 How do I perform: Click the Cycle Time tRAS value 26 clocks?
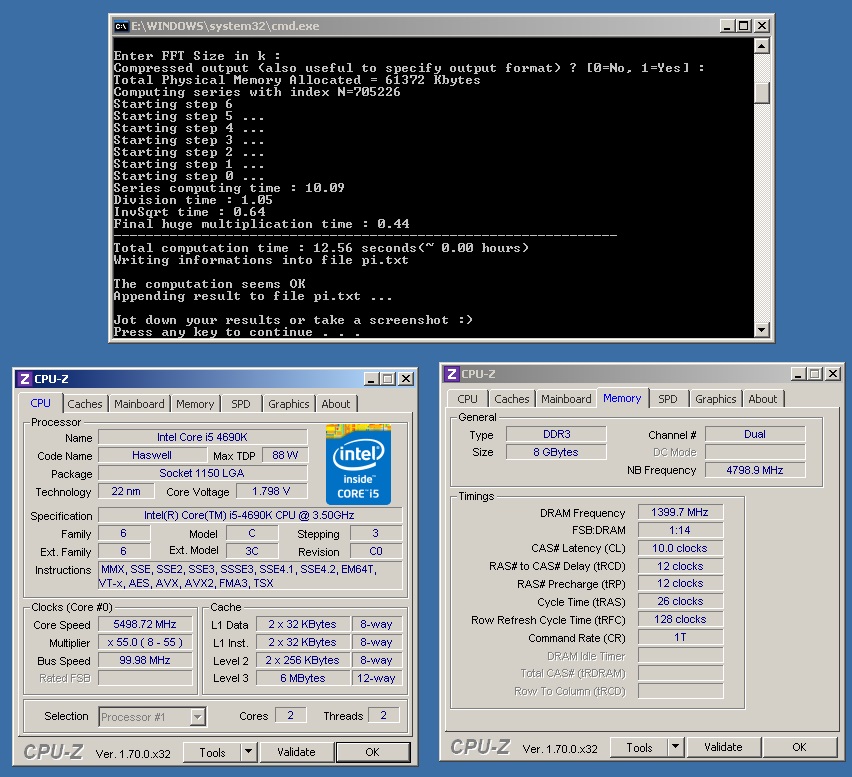(680, 601)
